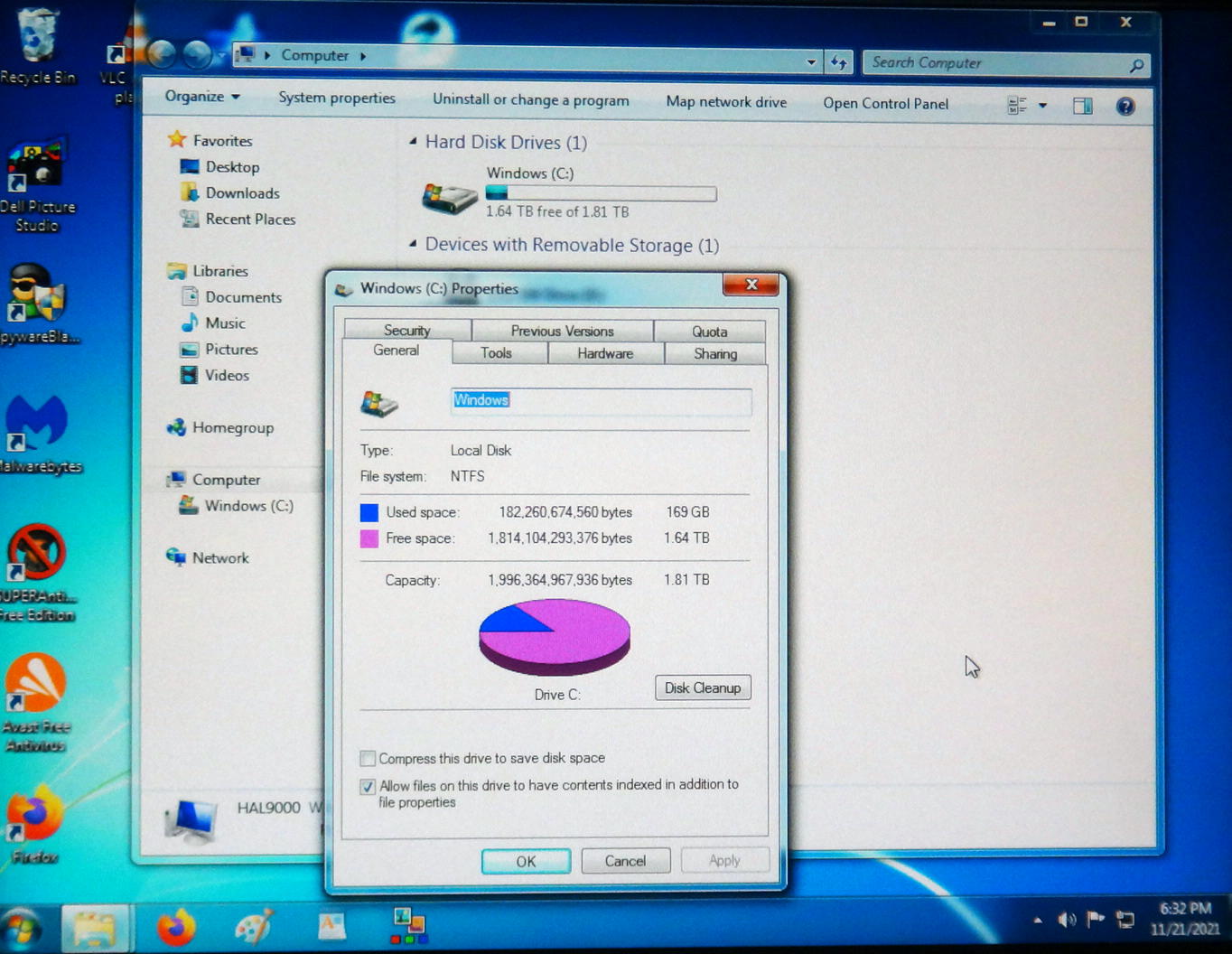1232x954 pixels.
Task: Open Action Center flag tray icon
Action: pos(1096,920)
